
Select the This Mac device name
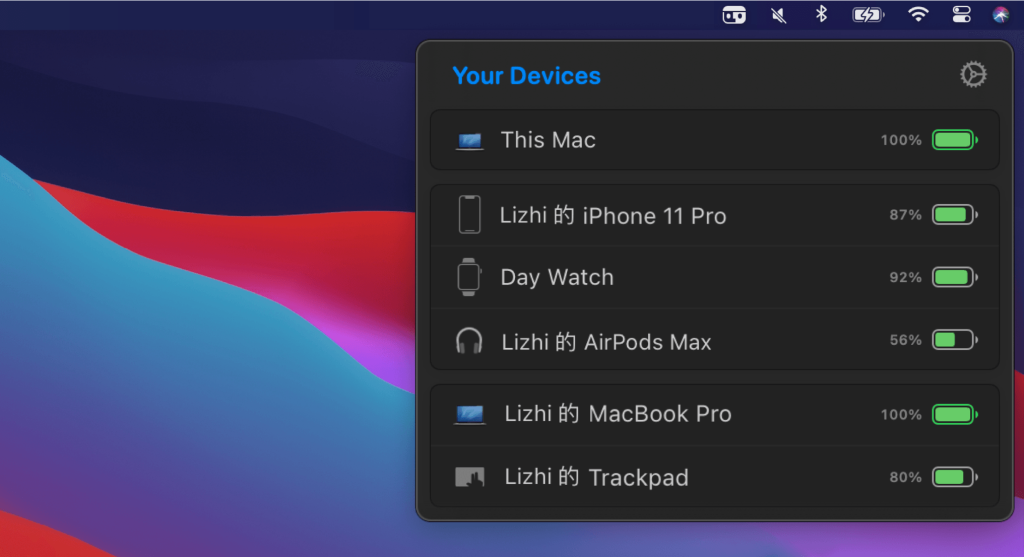click(548, 140)
